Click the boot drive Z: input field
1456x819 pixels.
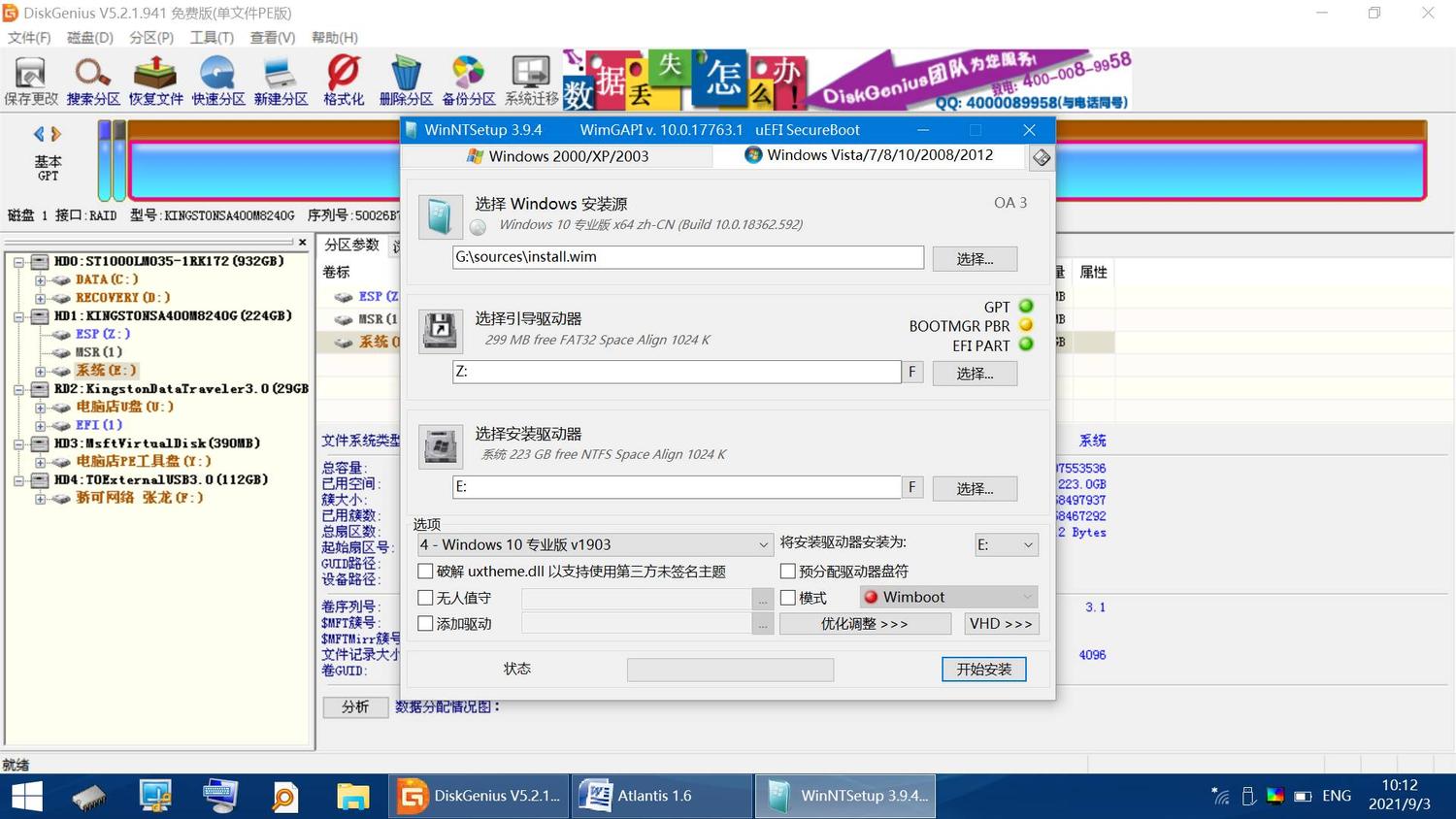coord(677,372)
